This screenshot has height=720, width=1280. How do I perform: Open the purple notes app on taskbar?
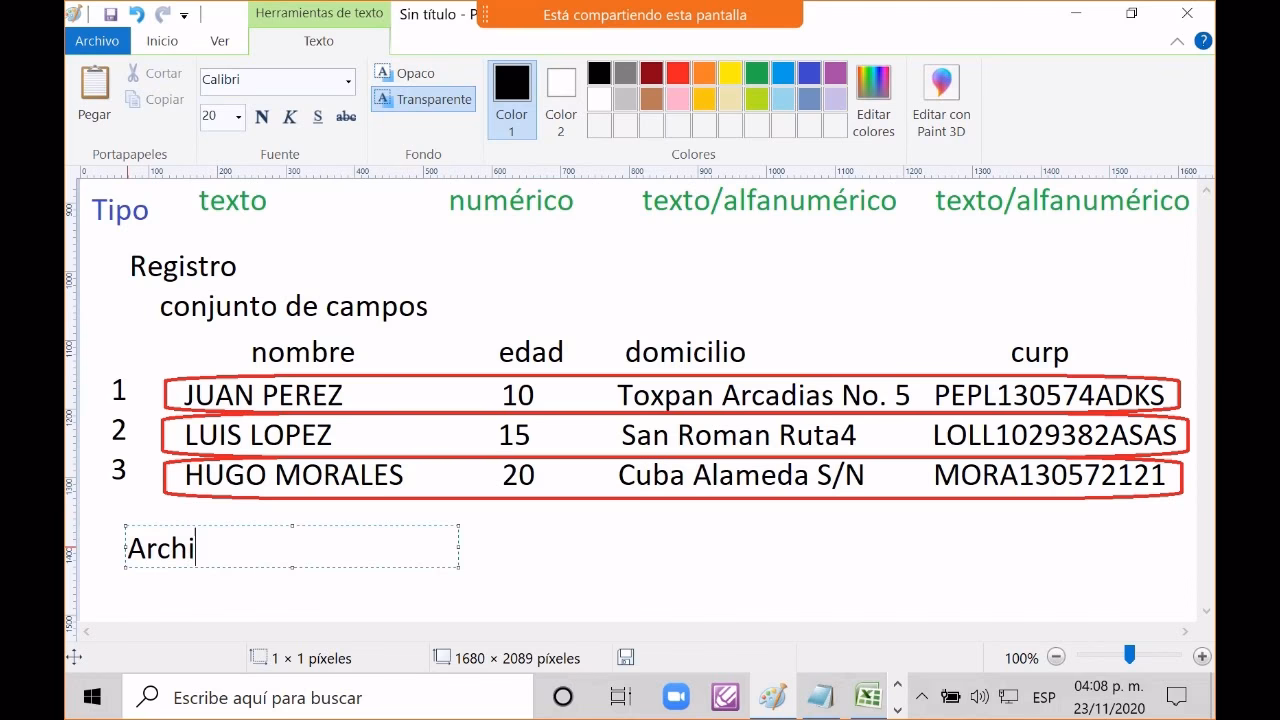point(725,697)
